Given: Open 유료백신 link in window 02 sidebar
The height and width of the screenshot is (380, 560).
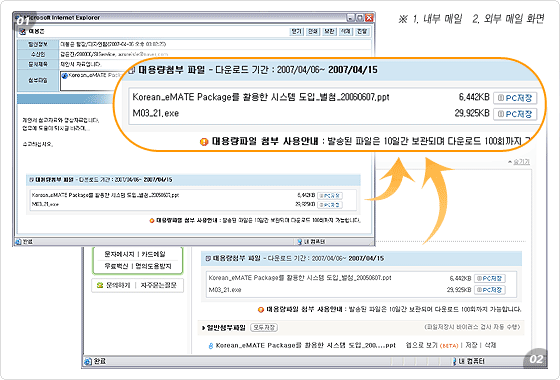Looking at the screenshot, I should 116,266.
